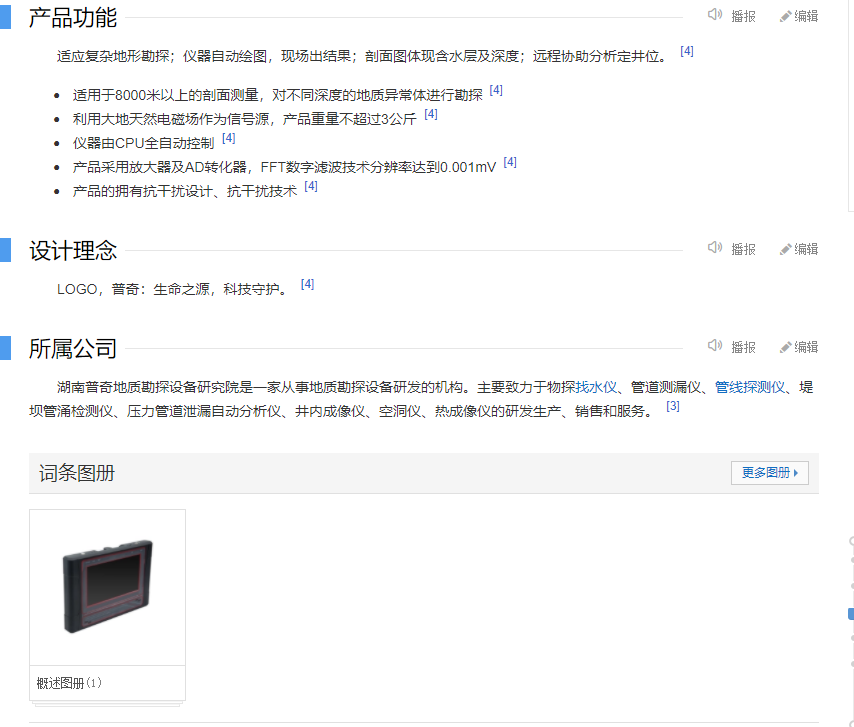Image resolution: width=854 pixels, height=727 pixels.
Task: Click the blue marker on side navigation
Action: click(851, 614)
